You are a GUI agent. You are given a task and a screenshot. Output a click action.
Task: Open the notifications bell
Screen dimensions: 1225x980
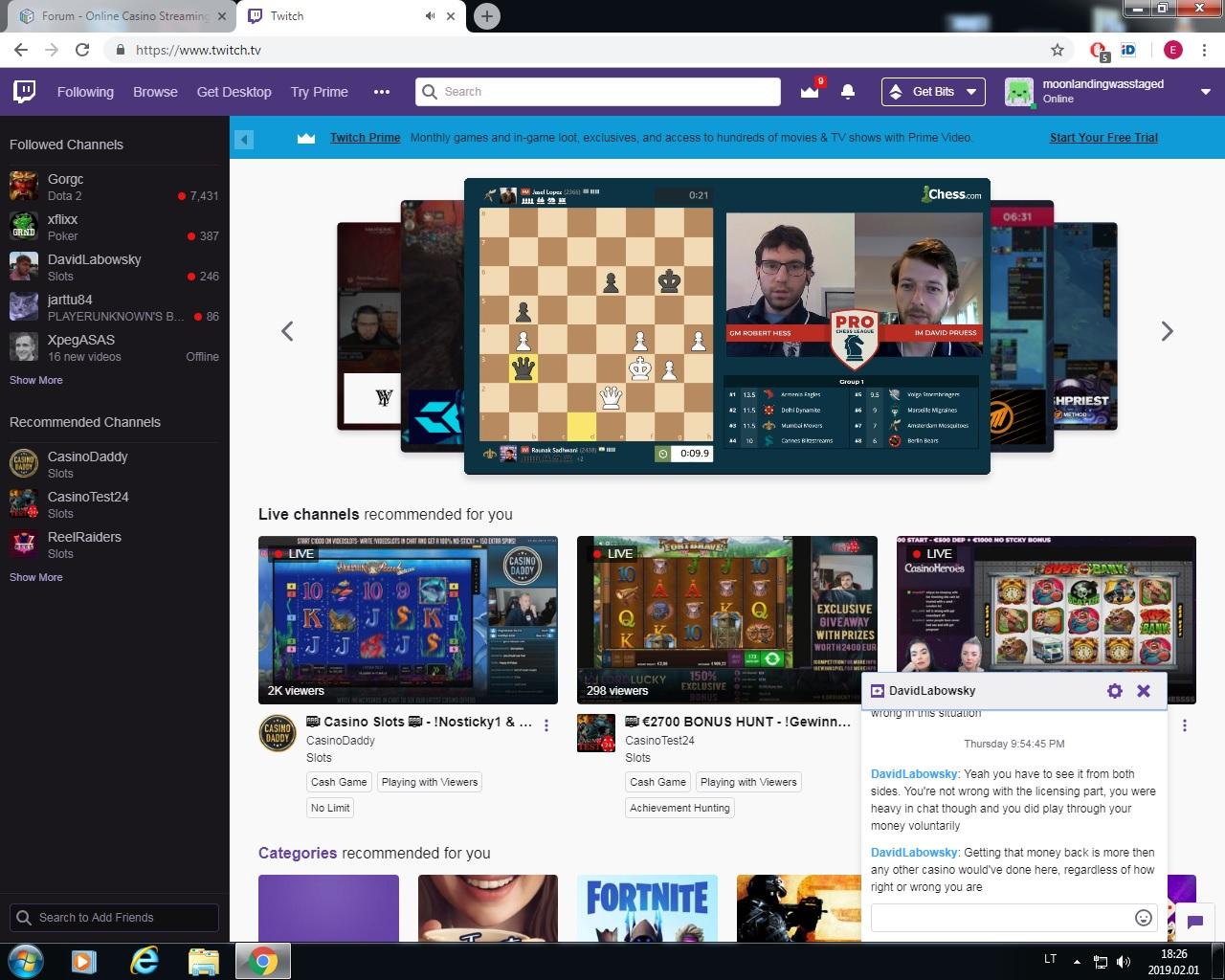(848, 92)
